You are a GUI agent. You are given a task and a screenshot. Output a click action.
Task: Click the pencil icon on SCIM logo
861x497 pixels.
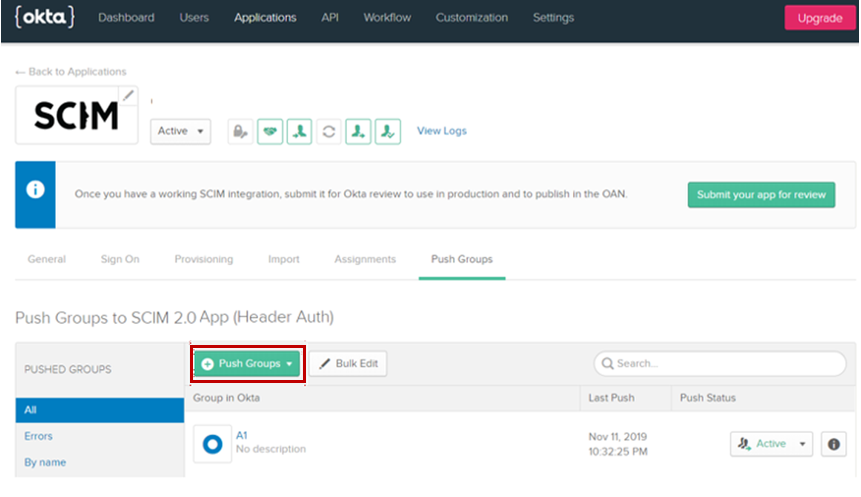pyautogui.click(x=128, y=96)
